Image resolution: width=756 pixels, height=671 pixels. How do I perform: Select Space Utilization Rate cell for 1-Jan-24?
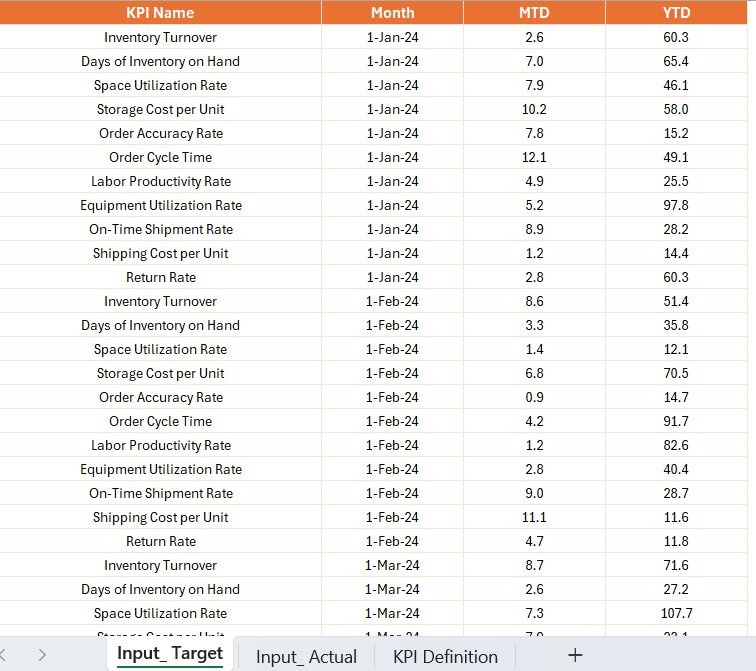pos(160,85)
